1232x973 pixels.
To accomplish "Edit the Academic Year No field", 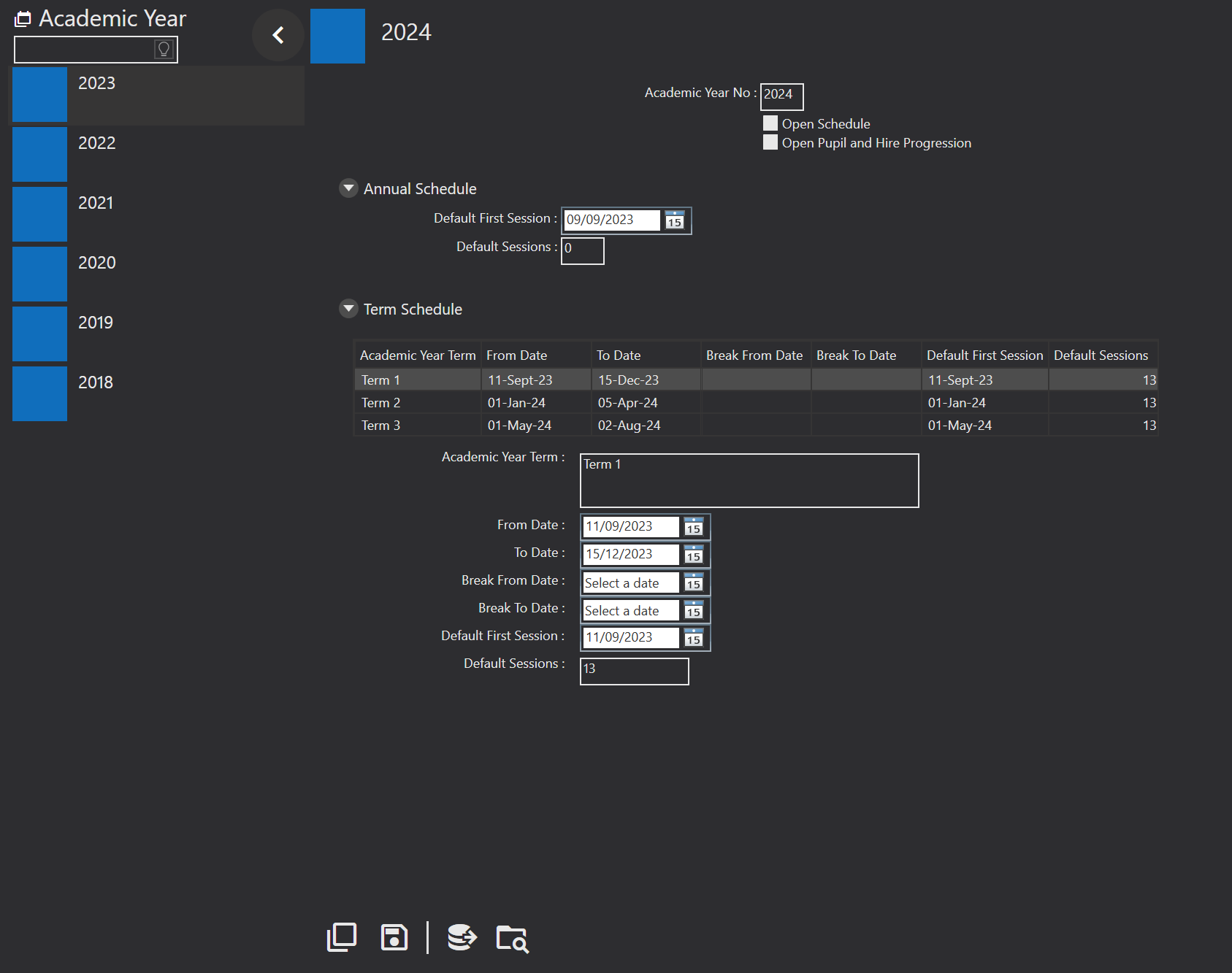I will 781,96.
